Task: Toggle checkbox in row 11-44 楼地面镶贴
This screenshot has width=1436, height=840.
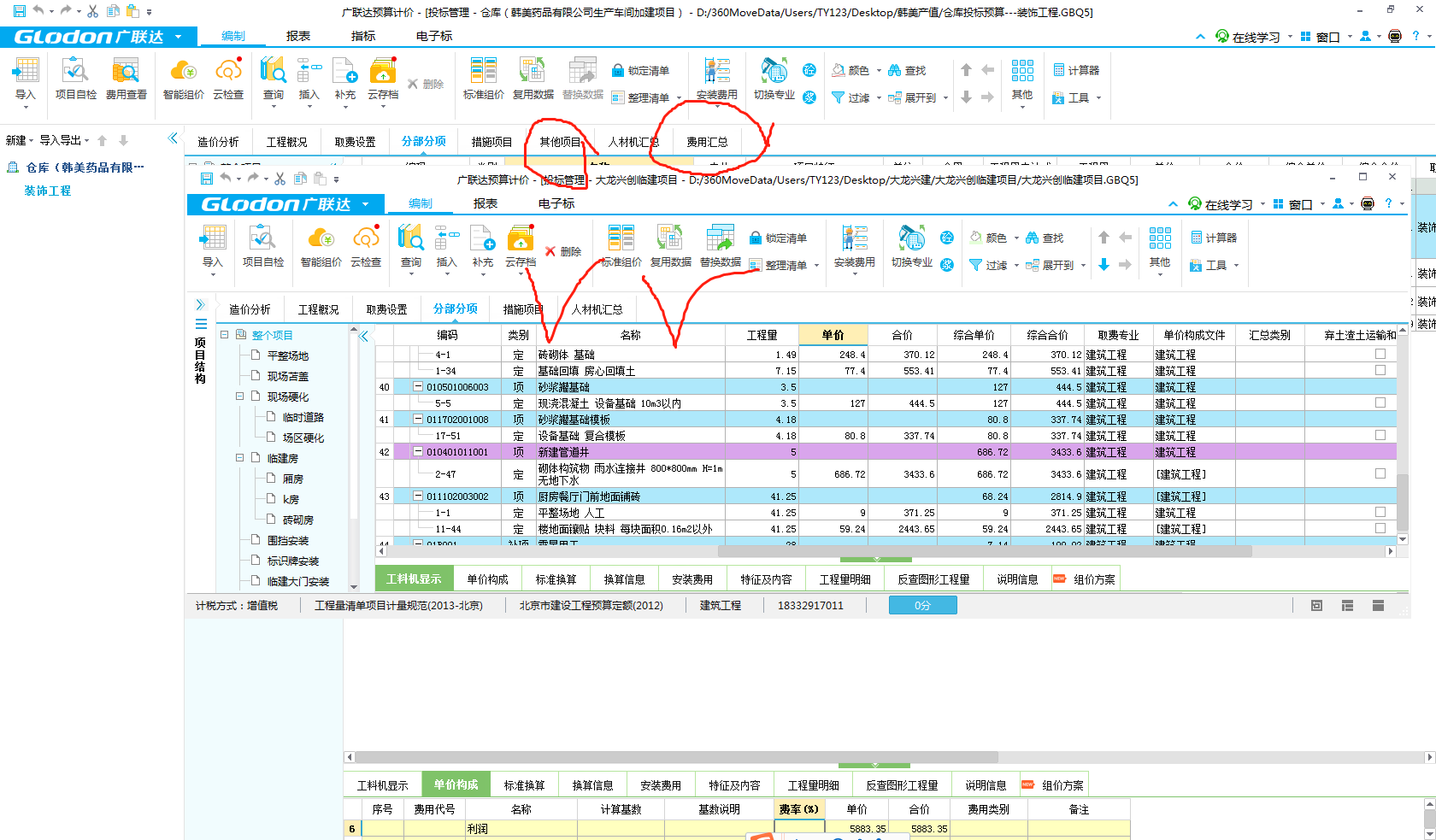Action: (x=1380, y=528)
